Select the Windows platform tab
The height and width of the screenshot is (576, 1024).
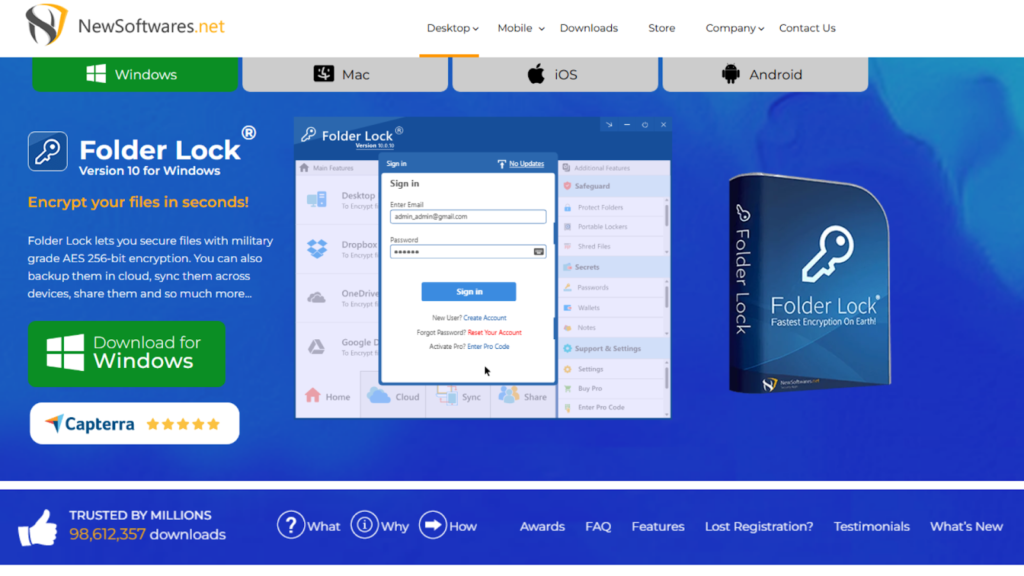[135, 74]
